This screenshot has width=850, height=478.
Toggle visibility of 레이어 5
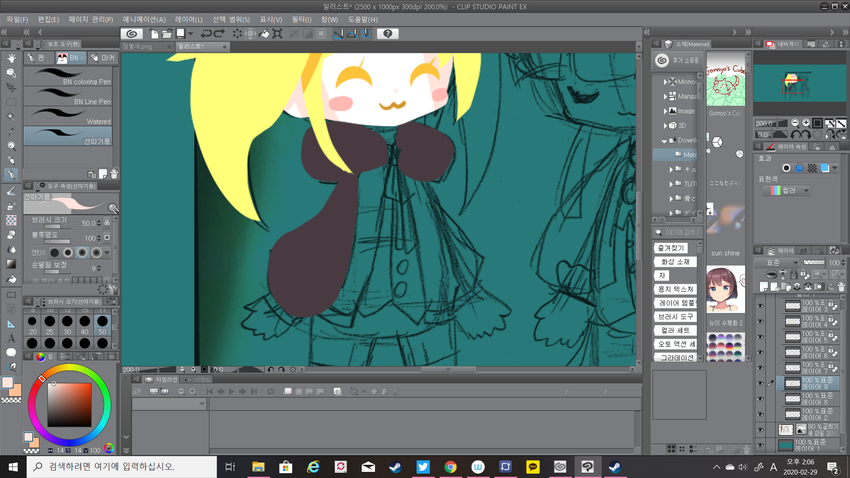point(760,337)
